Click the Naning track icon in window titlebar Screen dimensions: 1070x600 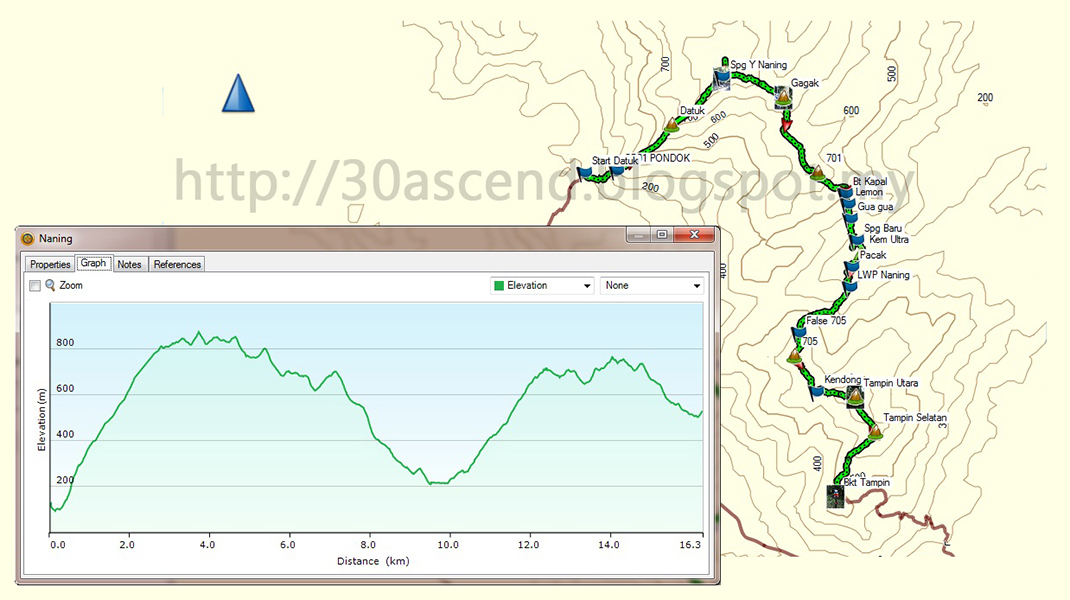pyautogui.click(x=27, y=238)
